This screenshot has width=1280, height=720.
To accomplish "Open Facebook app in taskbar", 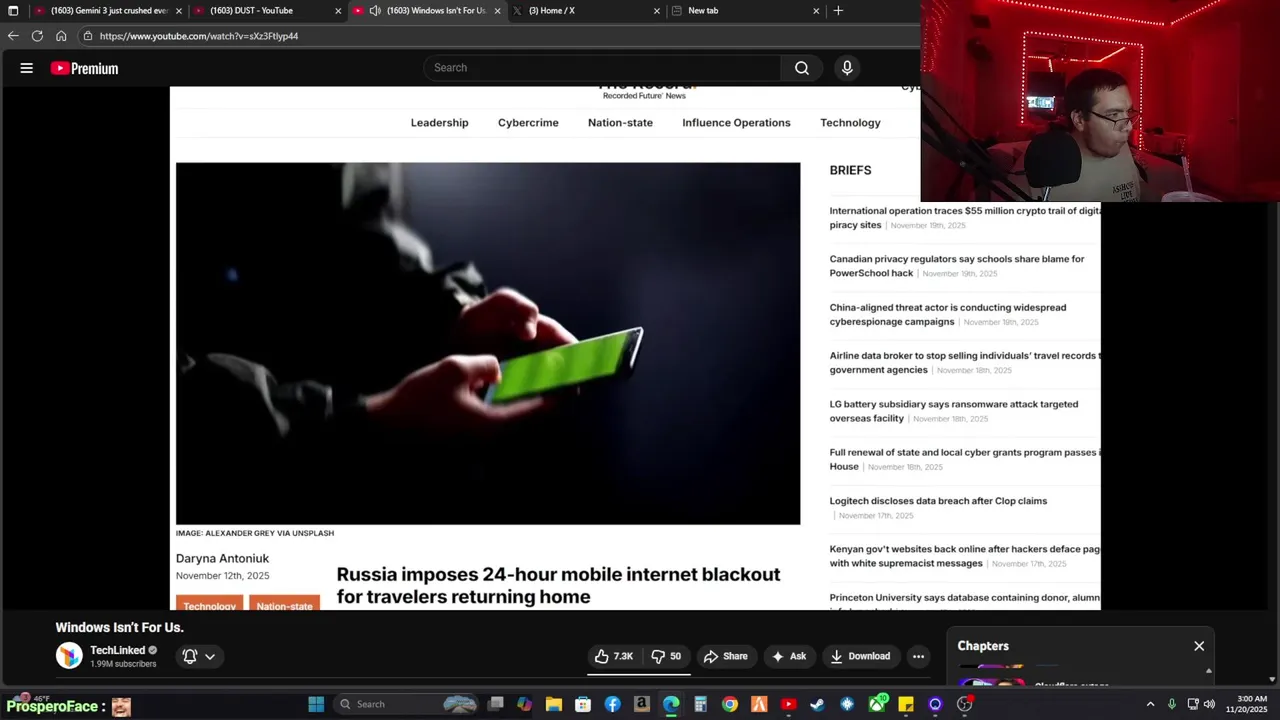I will [612, 704].
